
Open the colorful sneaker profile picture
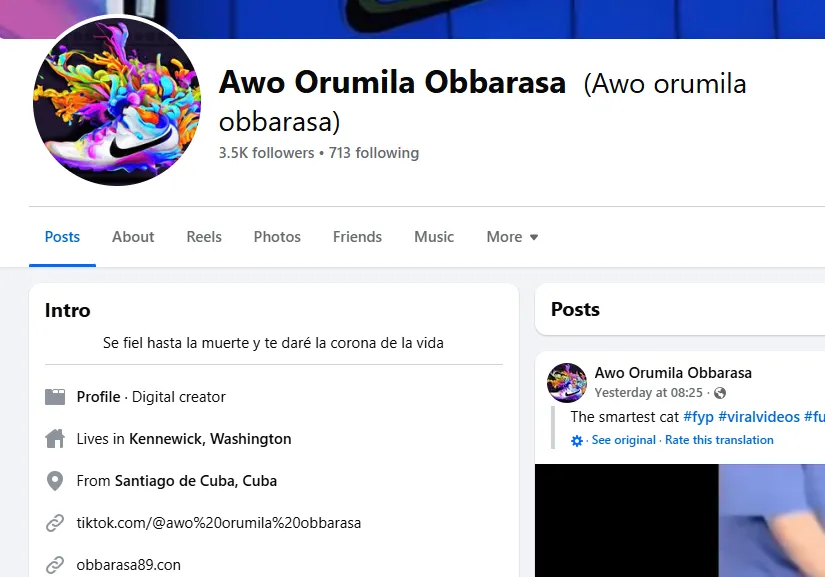click(x=117, y=101)
